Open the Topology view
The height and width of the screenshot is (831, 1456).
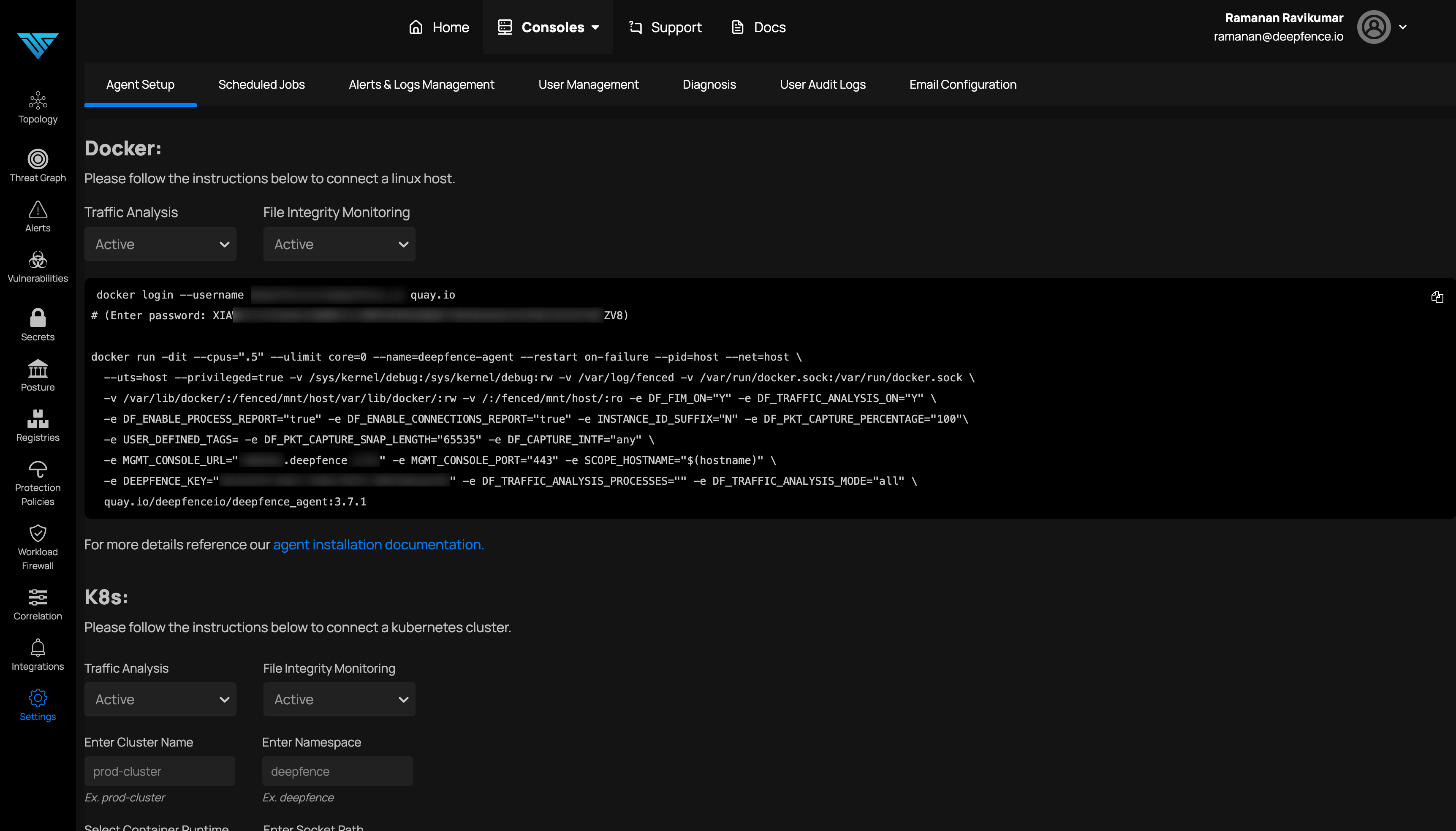[x=38, y=108]
